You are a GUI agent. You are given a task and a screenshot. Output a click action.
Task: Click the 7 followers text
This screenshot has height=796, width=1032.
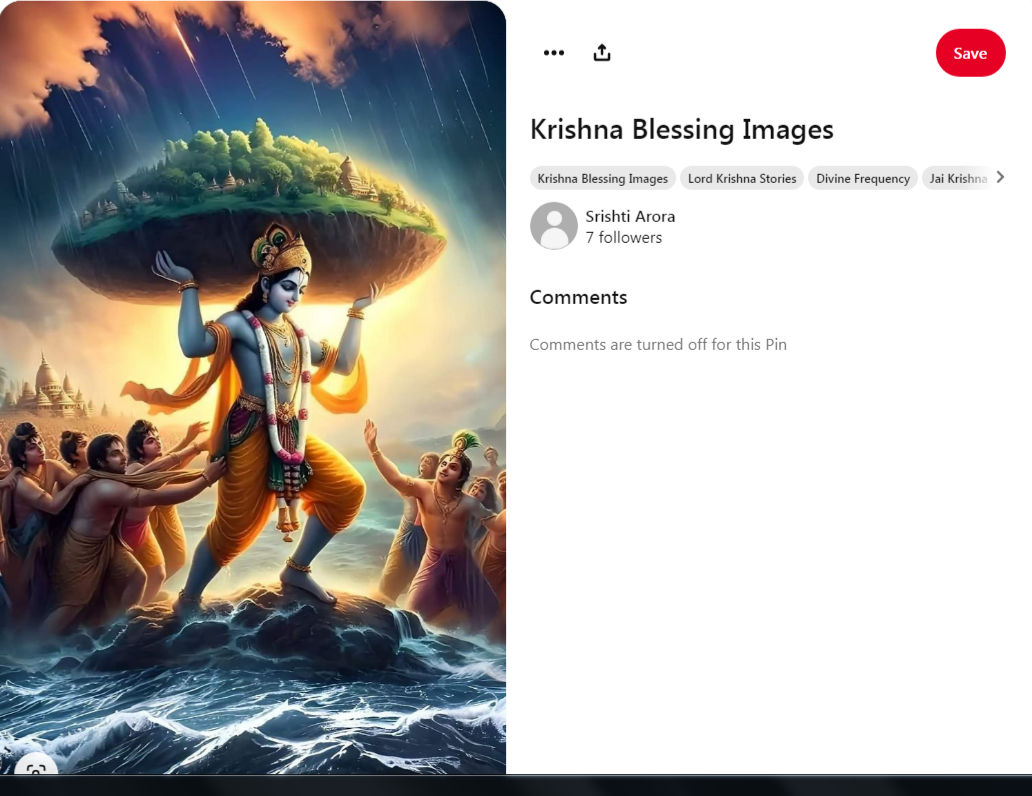click(x=624, y=238)
